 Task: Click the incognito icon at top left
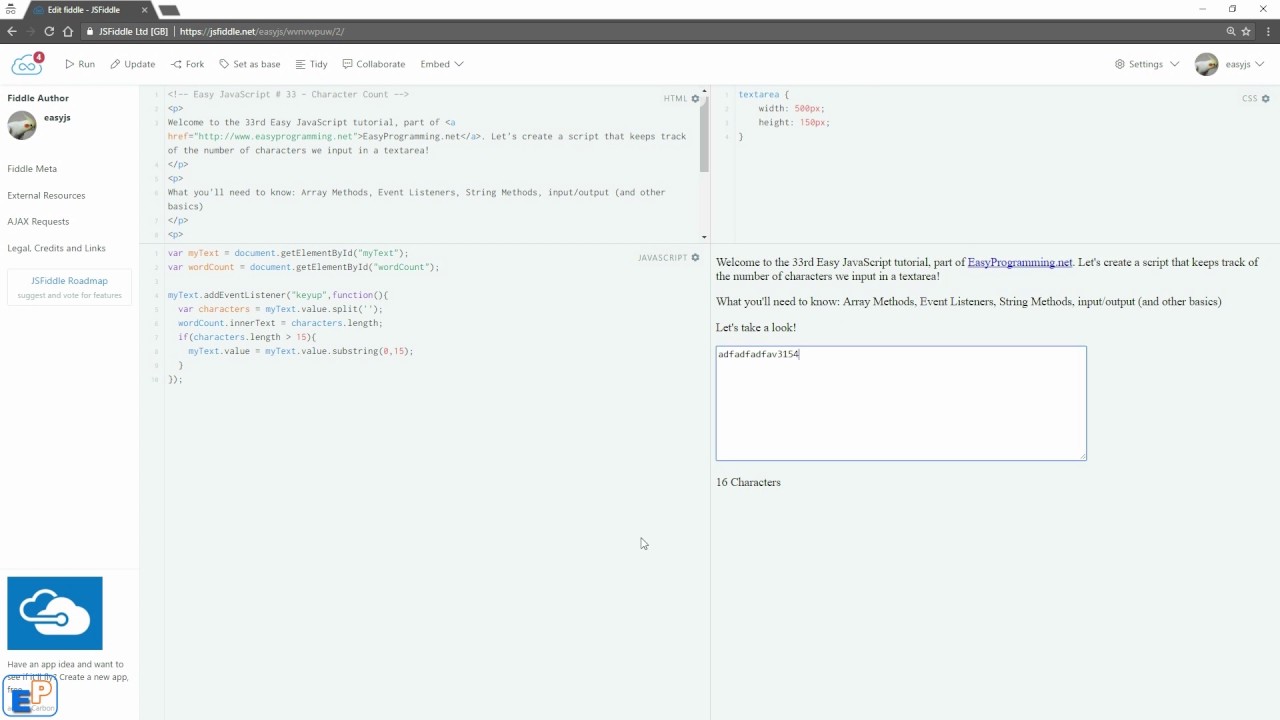tap(11, 9)
